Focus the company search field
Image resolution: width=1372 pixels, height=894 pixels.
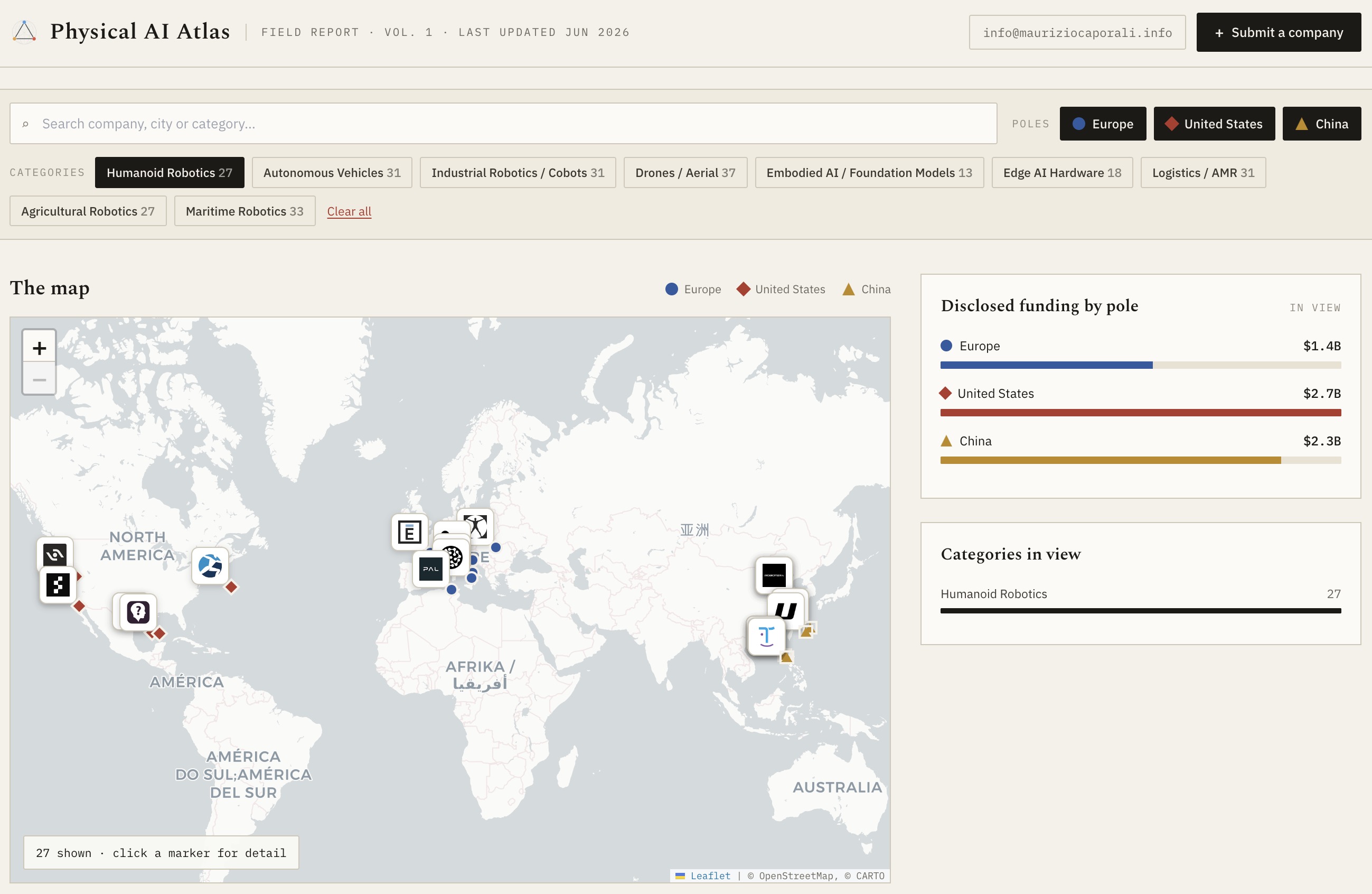point(503,124)
